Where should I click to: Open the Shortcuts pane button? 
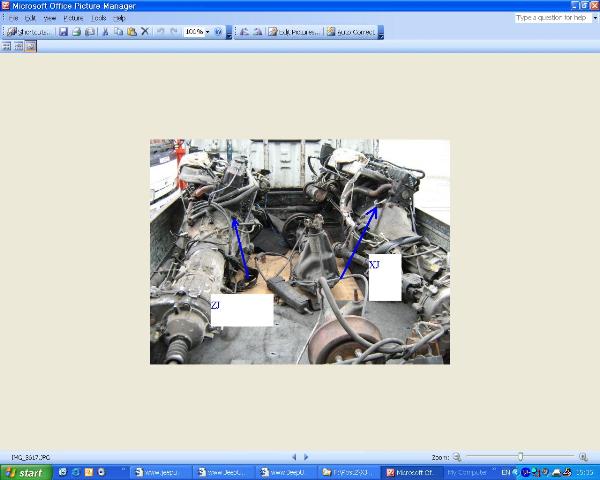[x=28, y=32]
